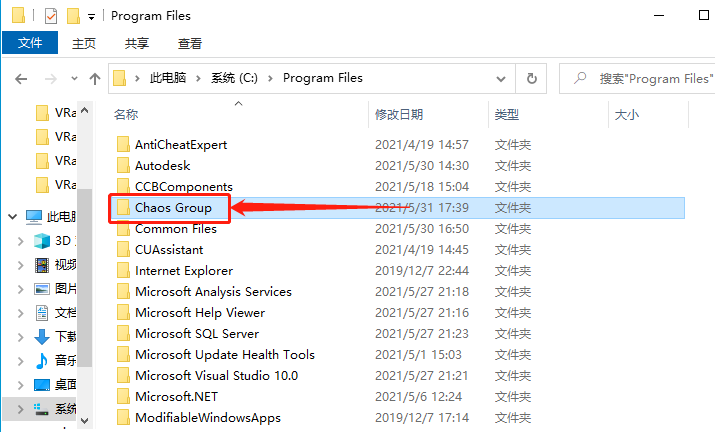
Task: Expand the downloads tree node arrow
Action: pyautogui.click(x=21, y=337)
